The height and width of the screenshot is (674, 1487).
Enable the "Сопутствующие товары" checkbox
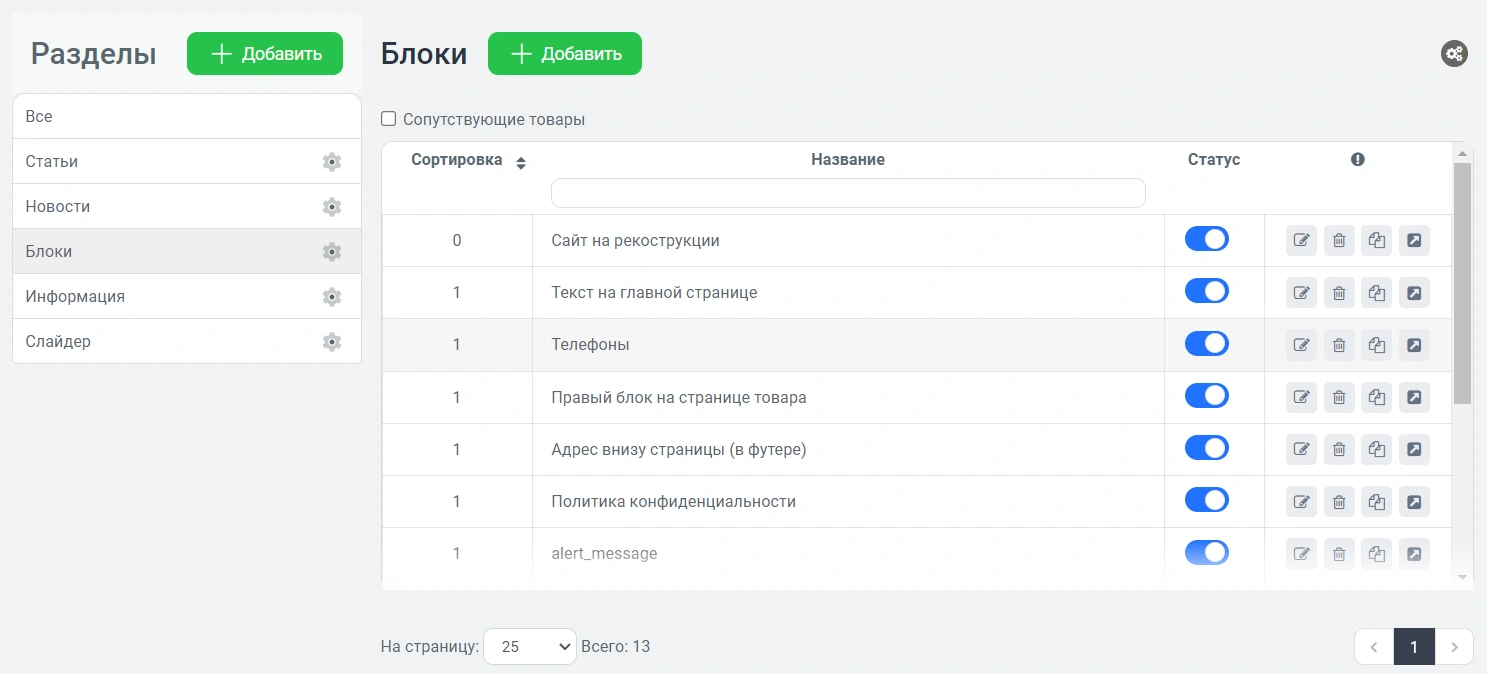389,120
